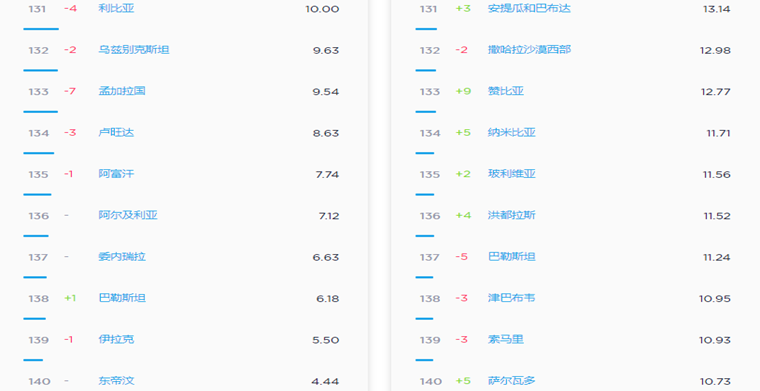
Task: Open the 玻利维亚 country link
Action: [512, 174]
